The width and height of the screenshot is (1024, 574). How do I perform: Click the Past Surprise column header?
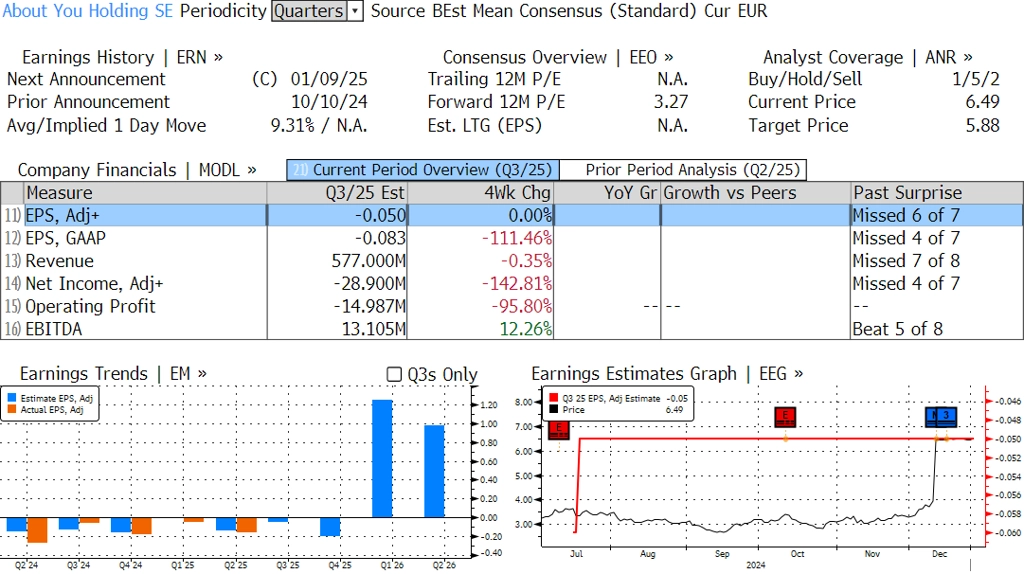[x=937, y=193]
